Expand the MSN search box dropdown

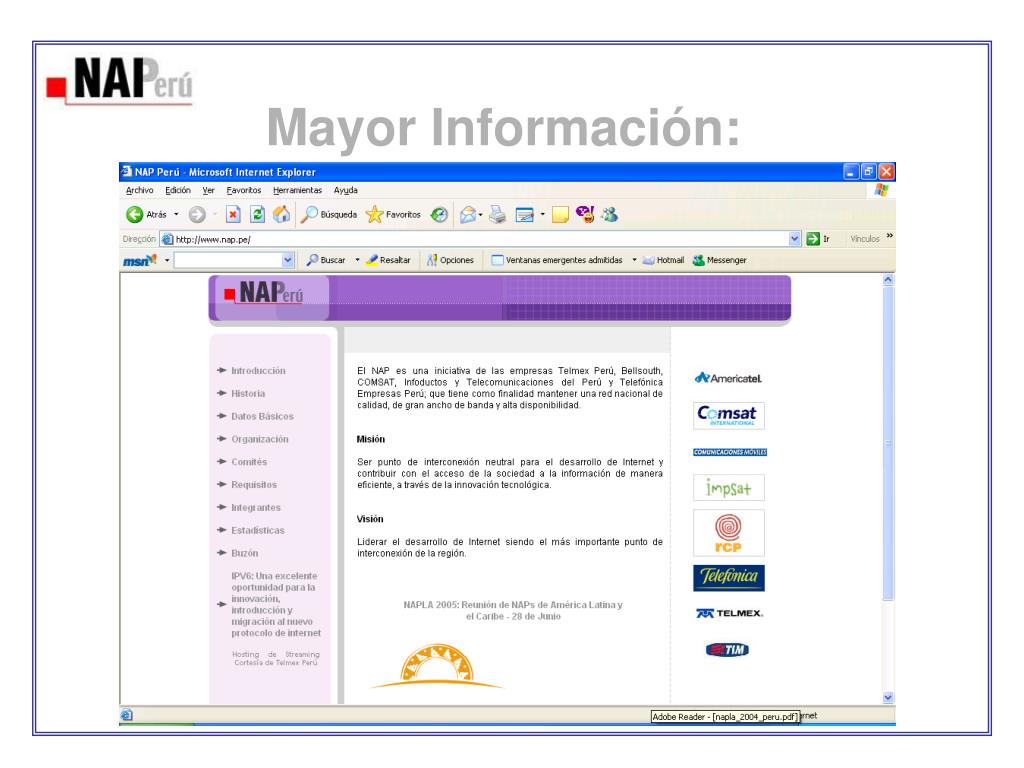click(x=288, y=260)
